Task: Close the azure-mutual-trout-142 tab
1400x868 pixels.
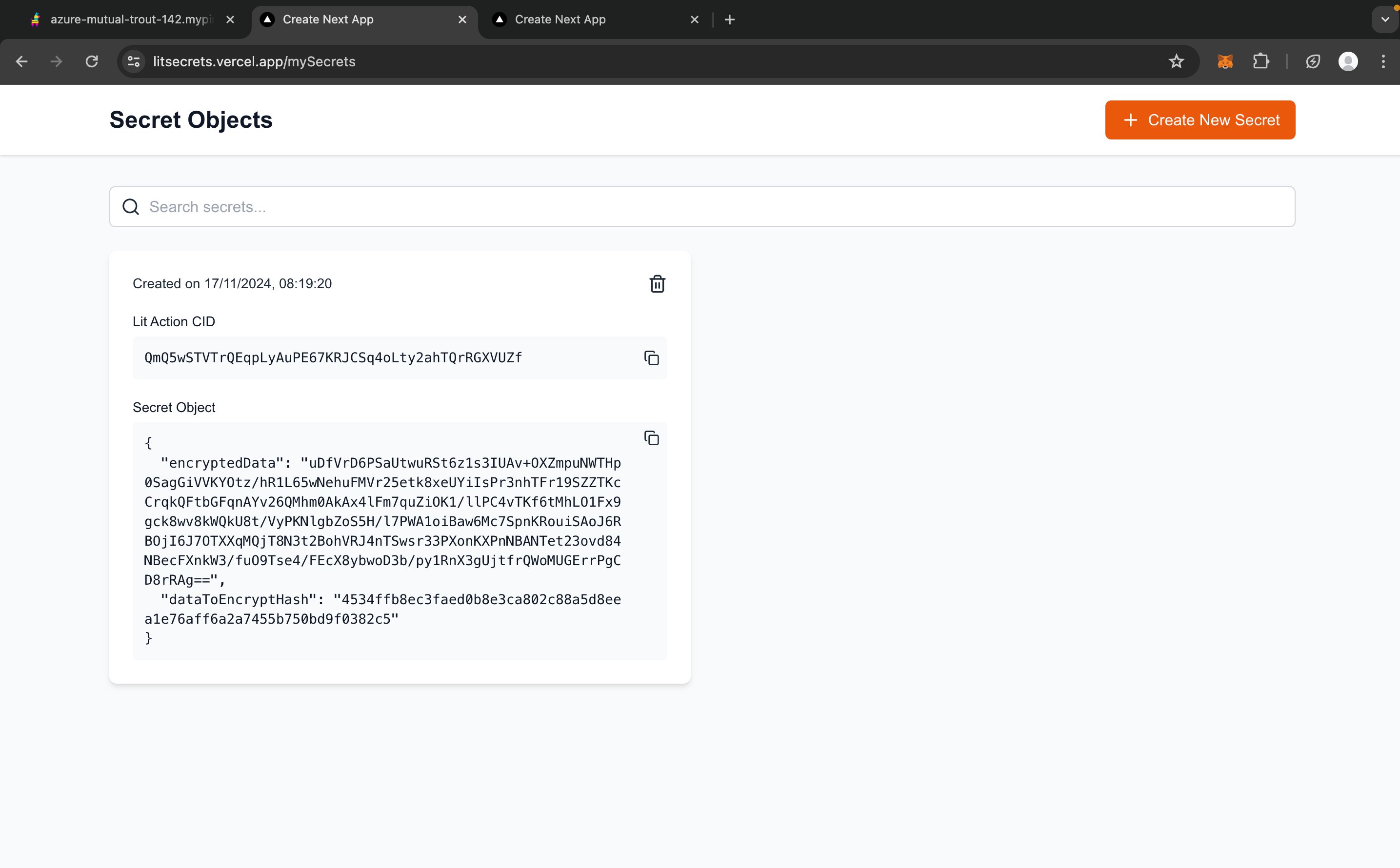Action: [x=230, y=20]
